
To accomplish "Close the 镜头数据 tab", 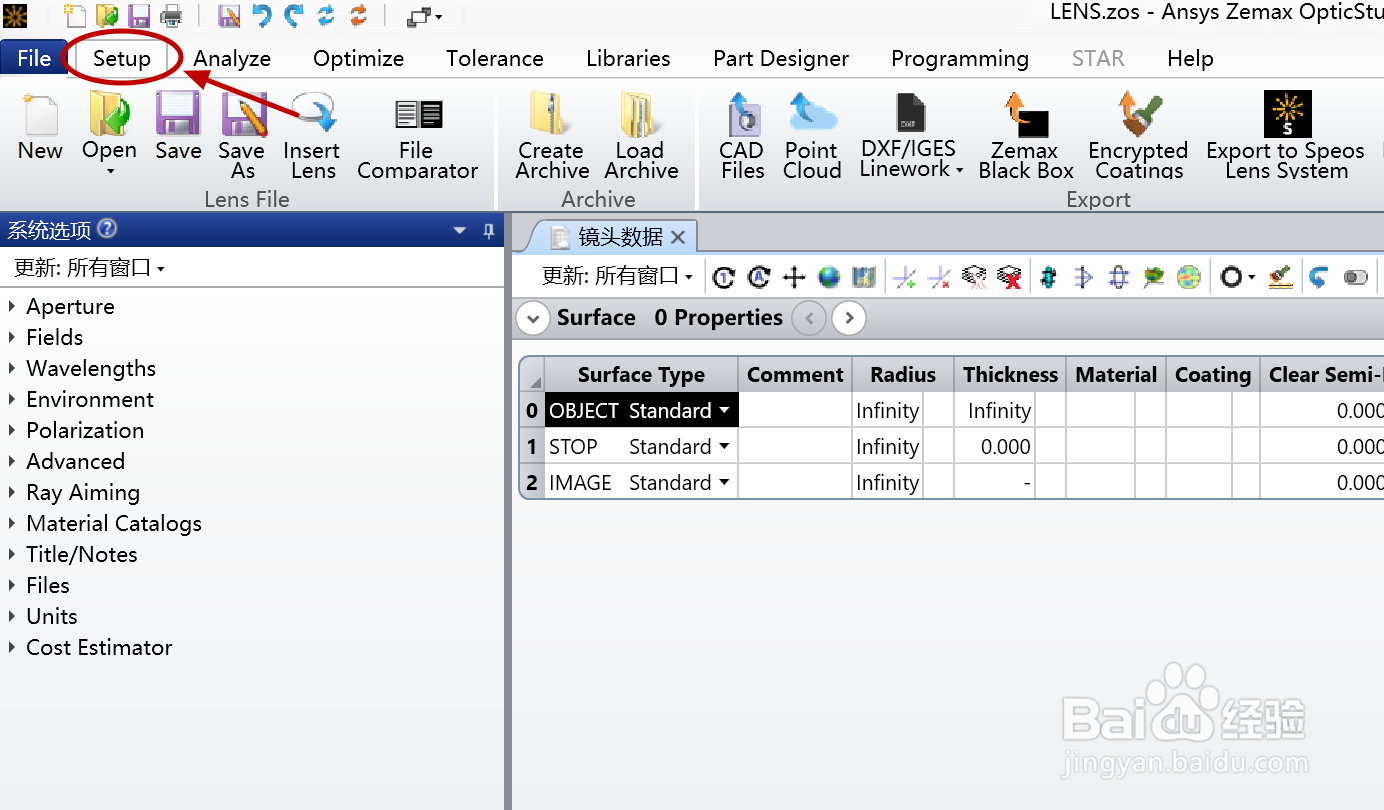I will tap(678, 237).
